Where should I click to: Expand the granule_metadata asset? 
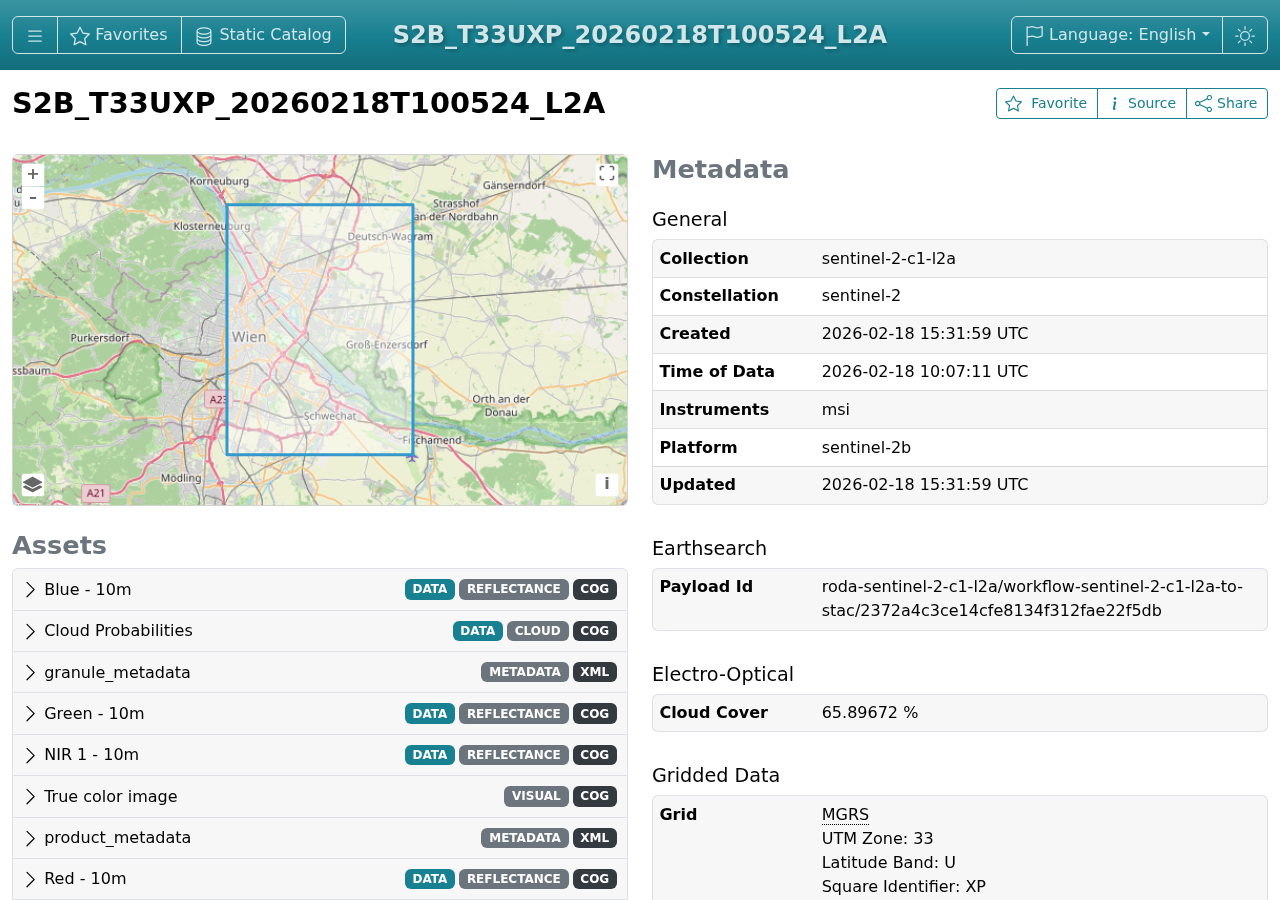[x=320, y=672]
